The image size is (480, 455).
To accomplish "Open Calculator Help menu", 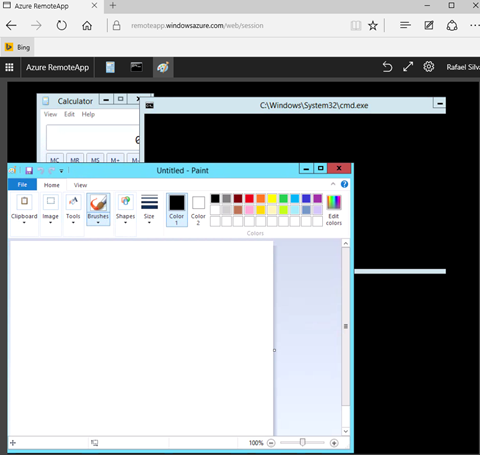I will (x=88, y=114).
